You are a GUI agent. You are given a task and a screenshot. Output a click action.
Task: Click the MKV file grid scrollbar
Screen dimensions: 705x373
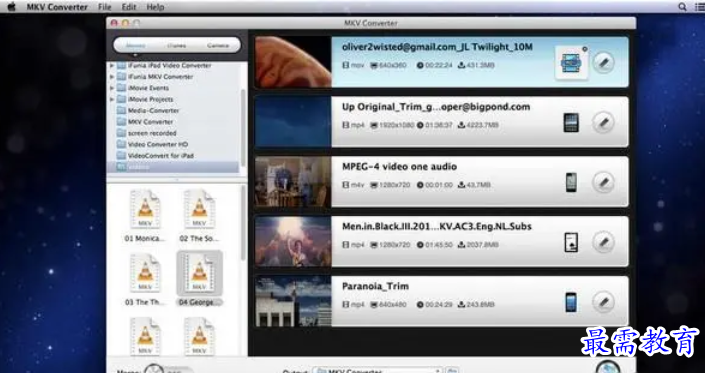coord(244,222)
